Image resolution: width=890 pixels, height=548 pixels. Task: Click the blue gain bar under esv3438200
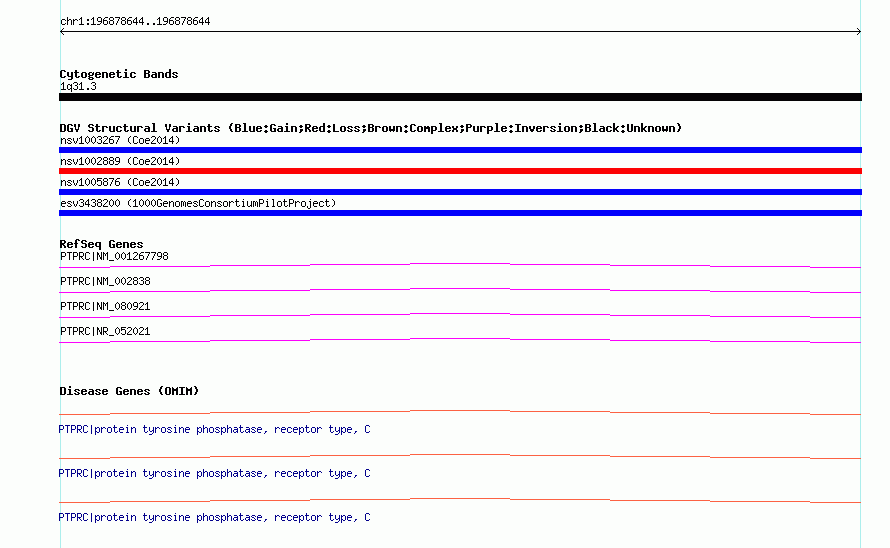coord(460,213)
